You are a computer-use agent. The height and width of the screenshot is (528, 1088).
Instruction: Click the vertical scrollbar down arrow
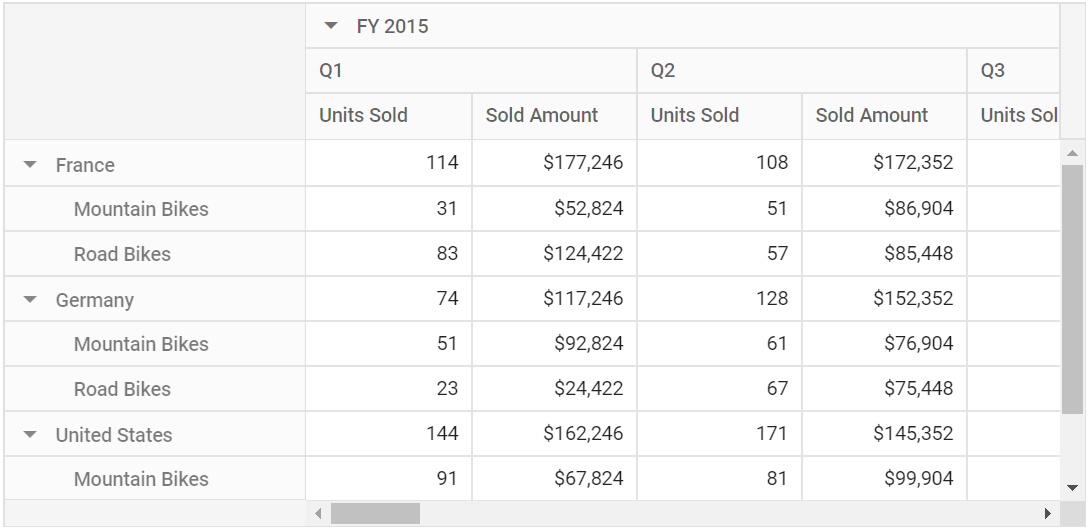click(1072, 488)
